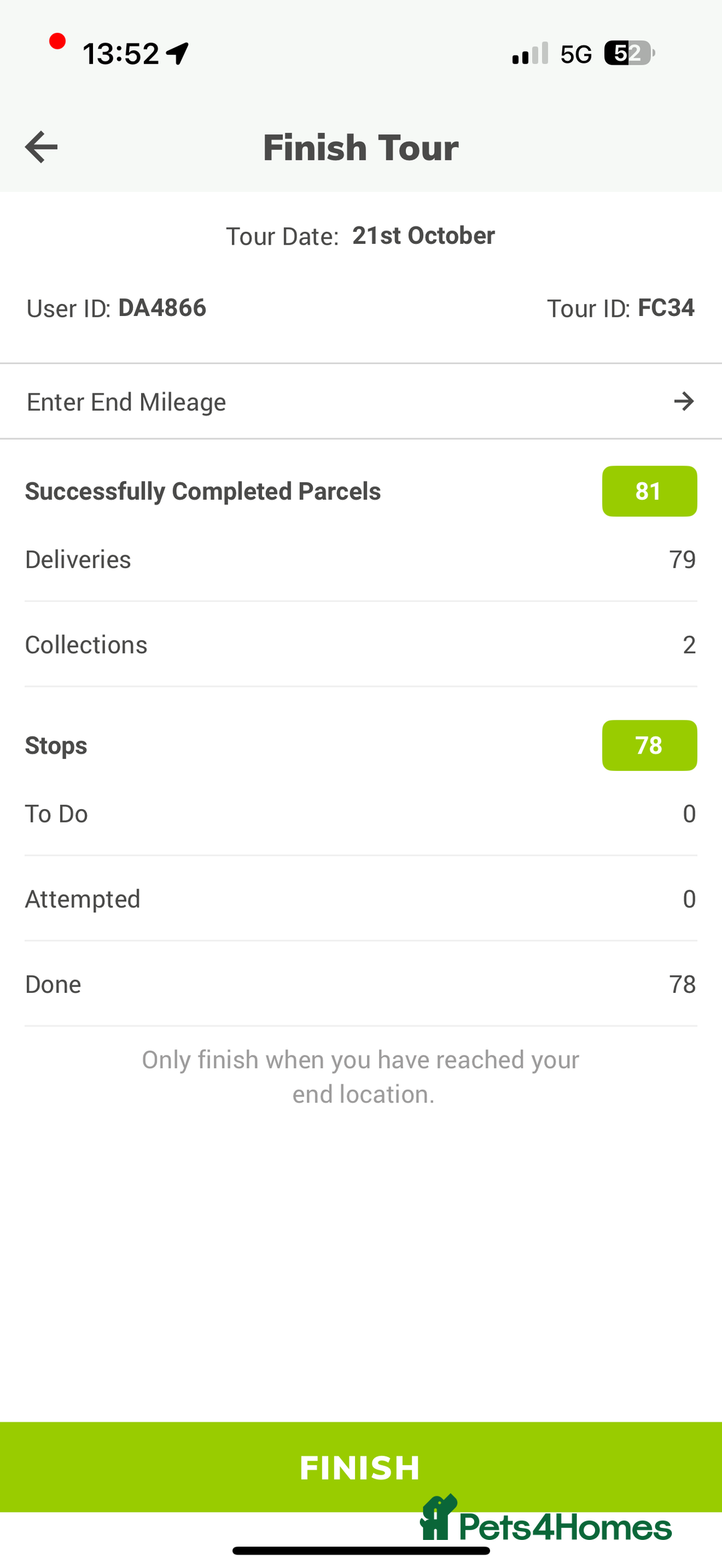The width and height of the screenshot is (722, 1568).
Task: Tap the Tour ID FC34 label
Action: [x=620, y=308]
